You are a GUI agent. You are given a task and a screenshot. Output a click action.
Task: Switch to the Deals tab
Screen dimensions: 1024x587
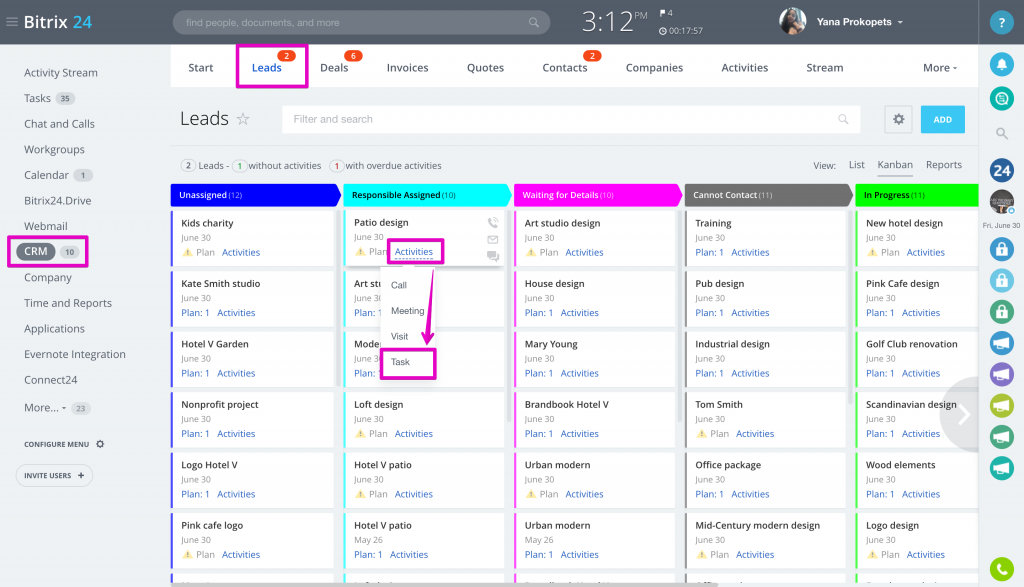click(334, 67)
